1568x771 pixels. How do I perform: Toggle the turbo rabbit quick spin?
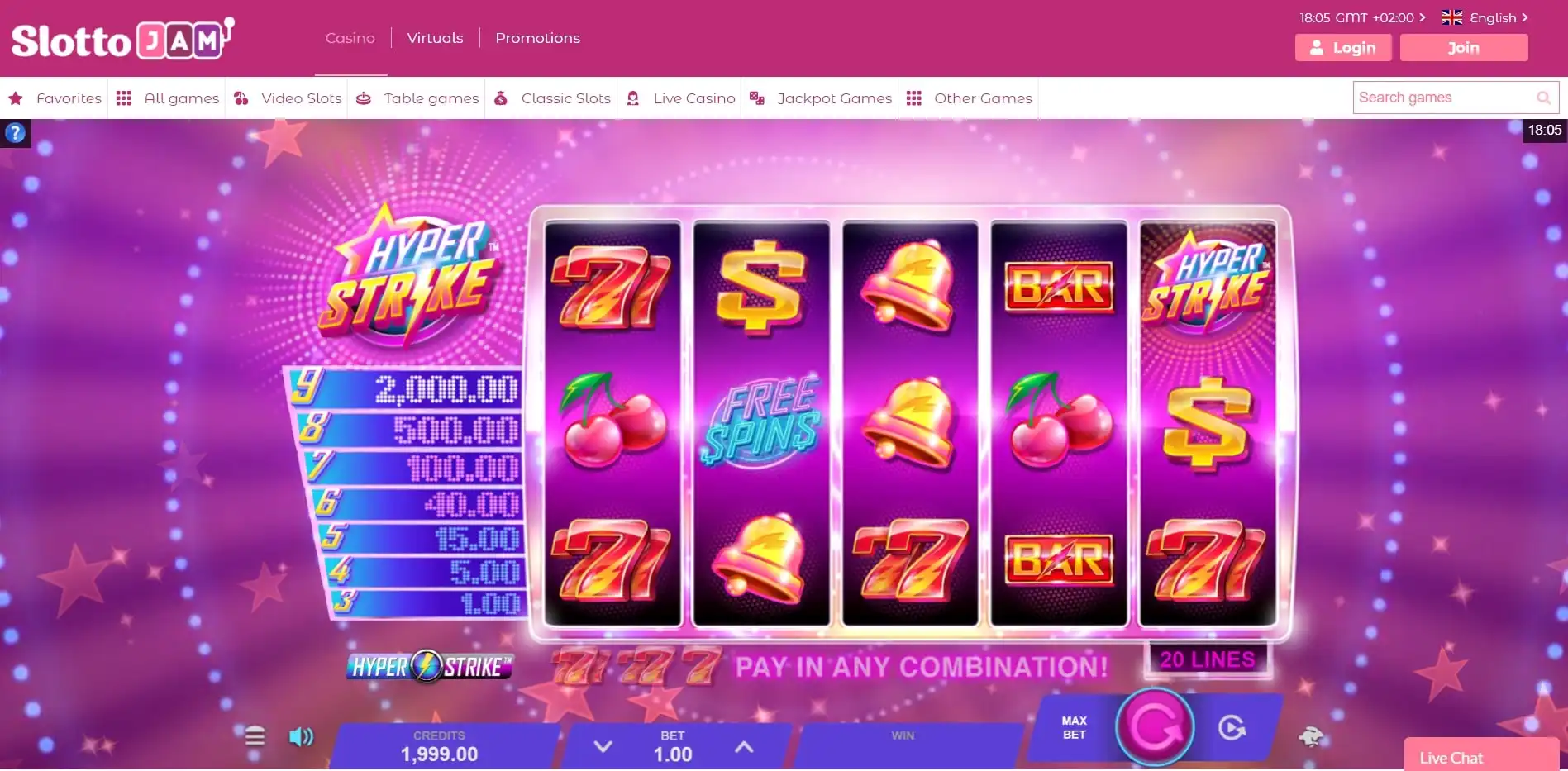point(1311,735)
